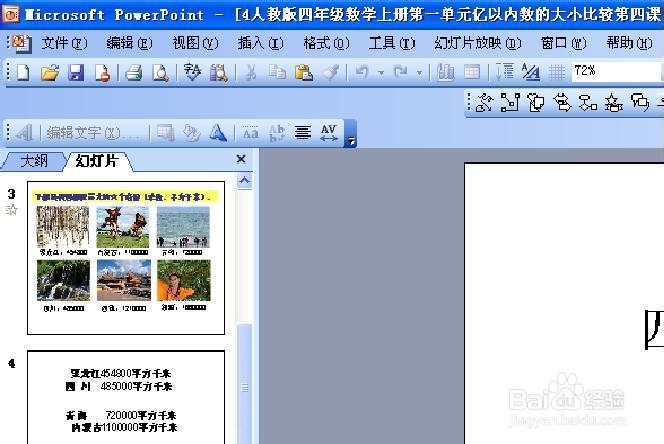Open the 工具(T) menu
664x444 pixels.
[392, 43]
